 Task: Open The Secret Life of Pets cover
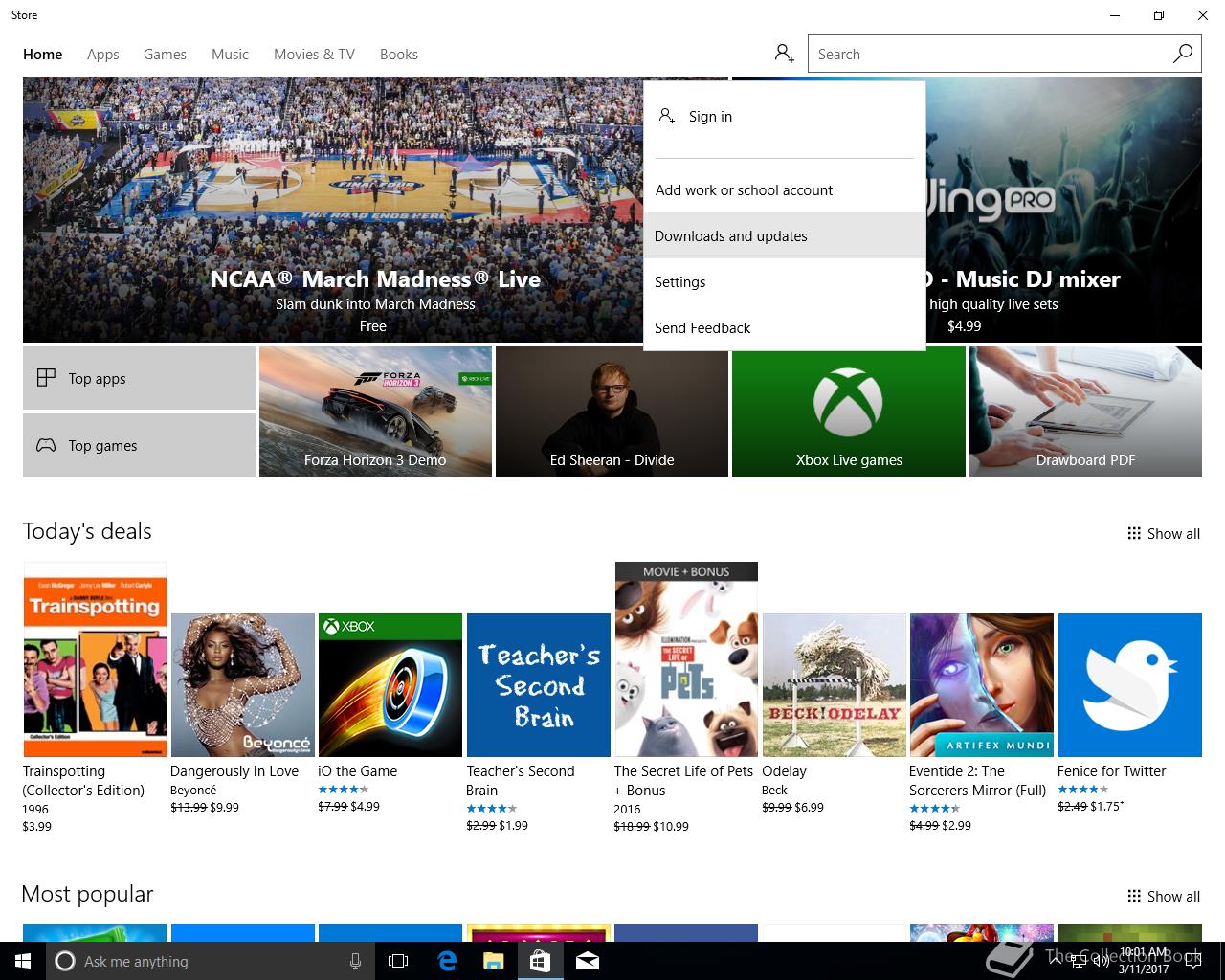tap(686, 659)
